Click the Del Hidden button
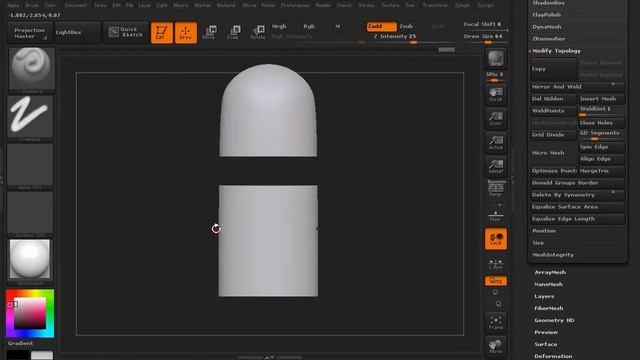The width and height of the screenshot is (640, 360). [553, 99]
